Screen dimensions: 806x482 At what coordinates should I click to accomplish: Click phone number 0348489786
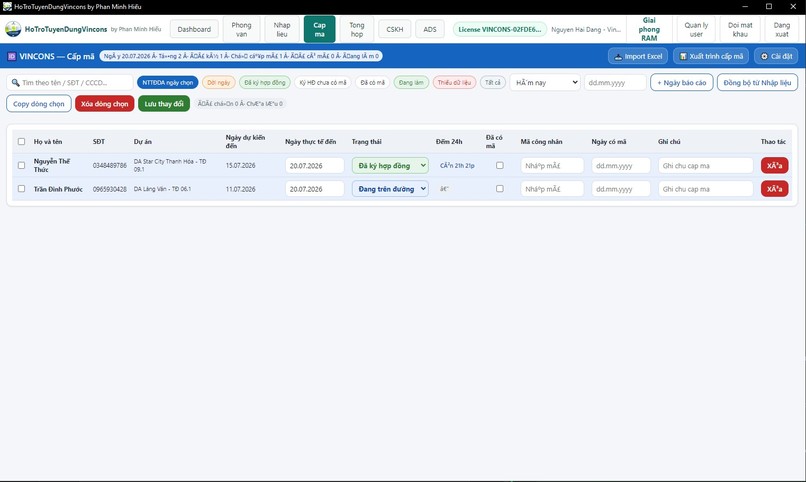click(x=109, y=165)
